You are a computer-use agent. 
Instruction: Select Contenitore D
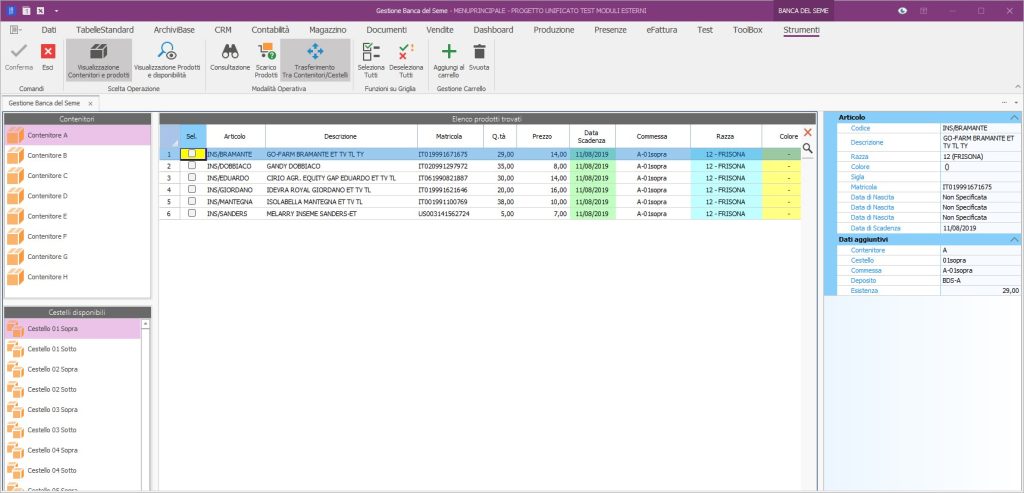(78, 196)
